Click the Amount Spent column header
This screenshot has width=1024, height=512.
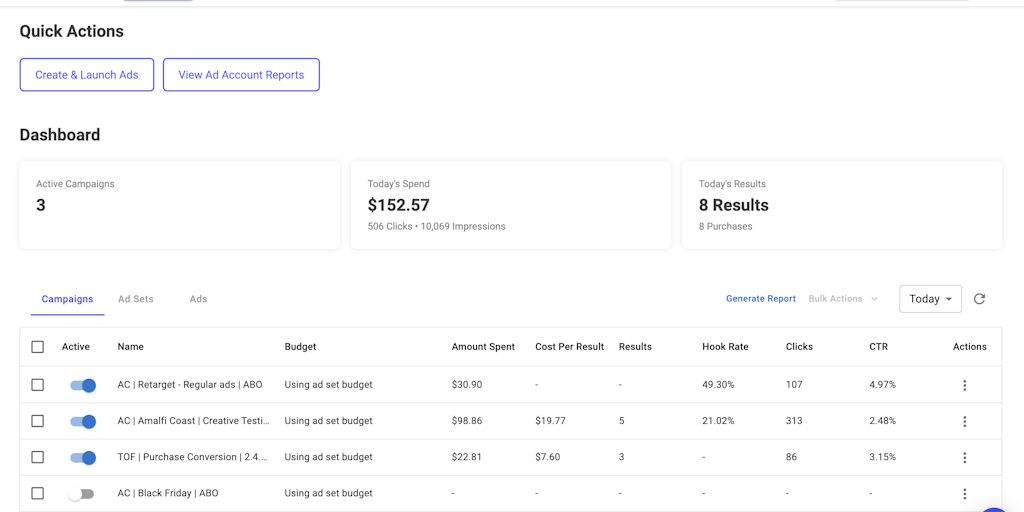(x=483, y=347)
